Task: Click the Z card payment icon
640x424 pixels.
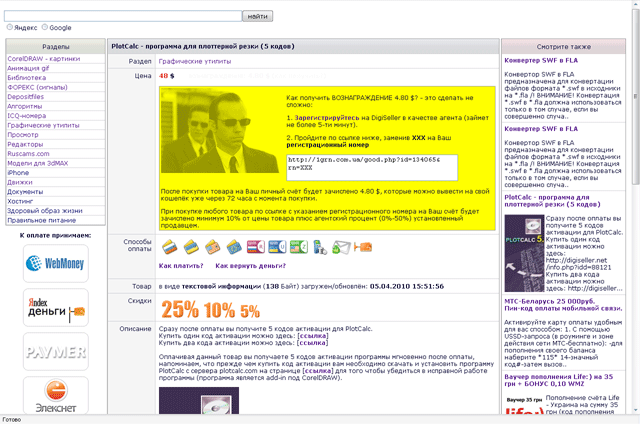Action: [299, 247]
